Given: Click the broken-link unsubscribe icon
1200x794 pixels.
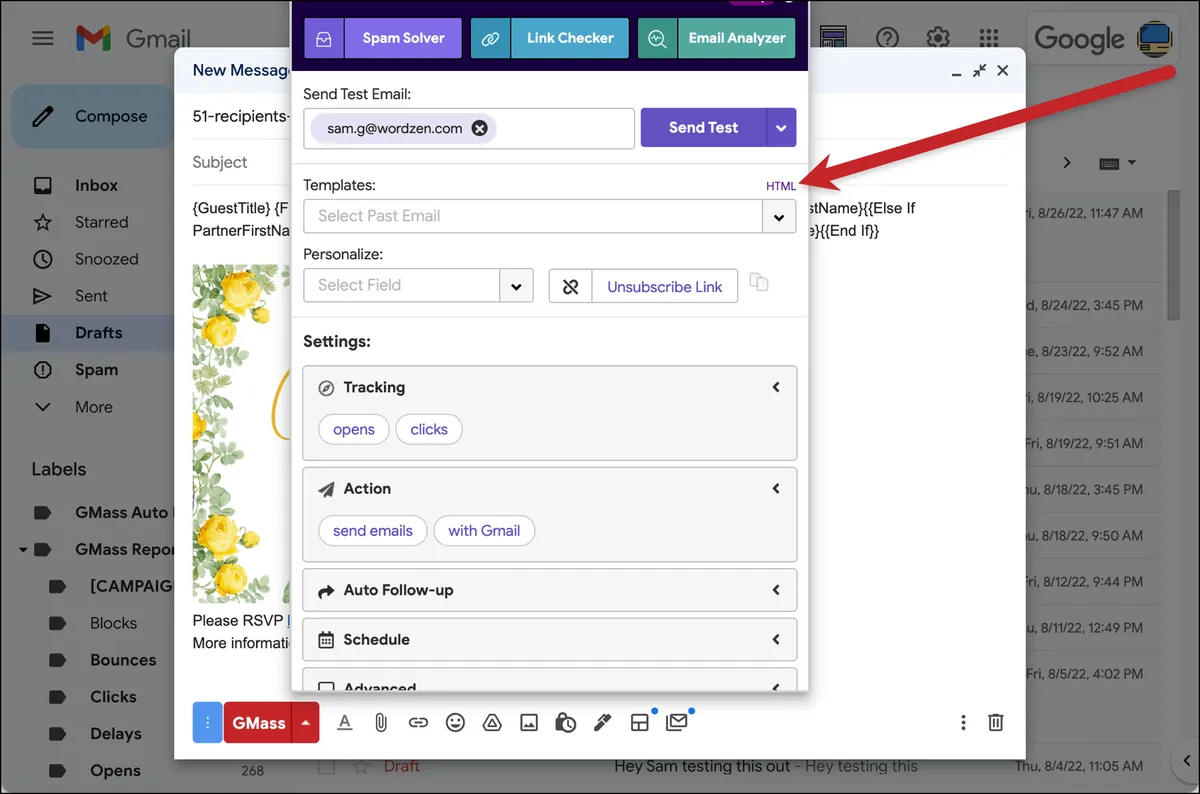Looking at the screenshot, I should [571, 286].
